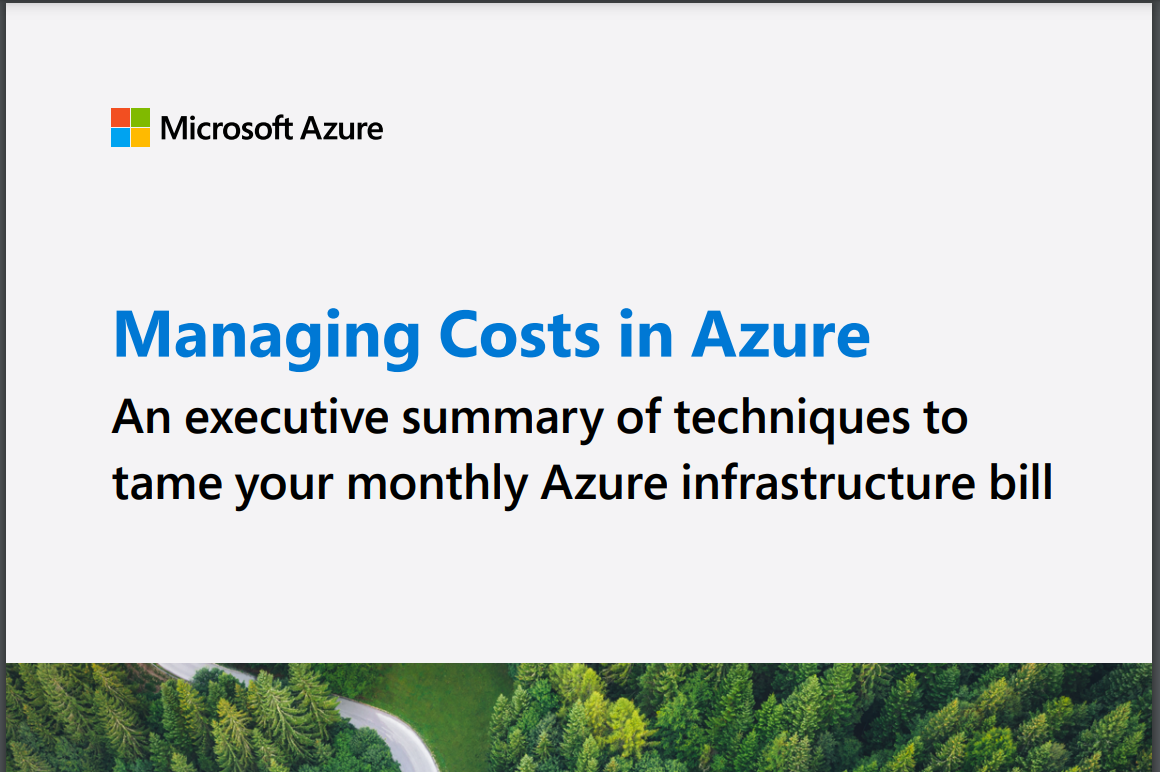
Task: Click the word "techniques" in the subtitle
Action: (x=792, y=419)
